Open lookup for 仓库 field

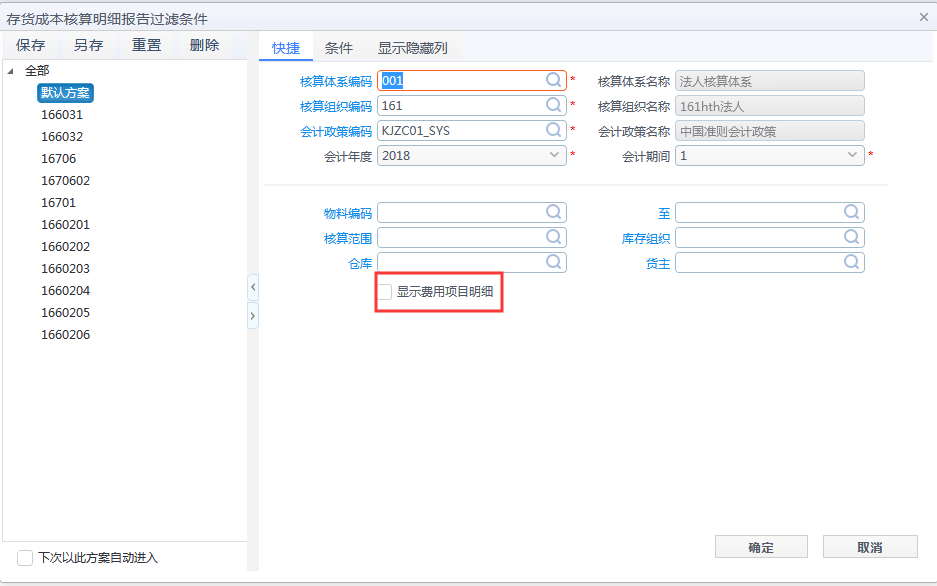[554, 261]
